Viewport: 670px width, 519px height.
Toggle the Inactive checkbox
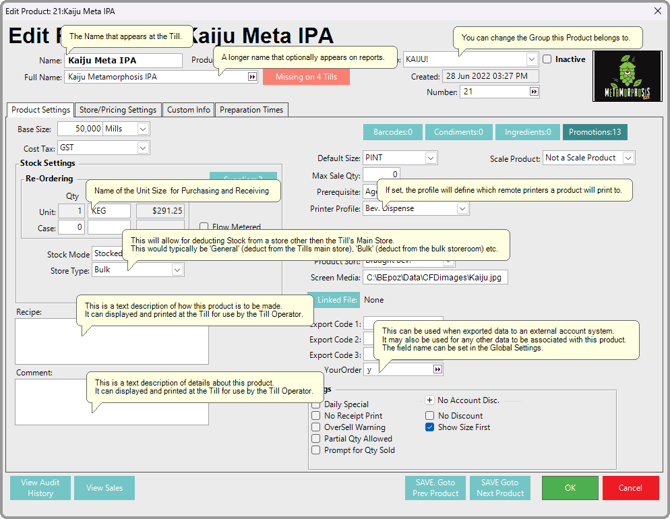coord(547,60)
